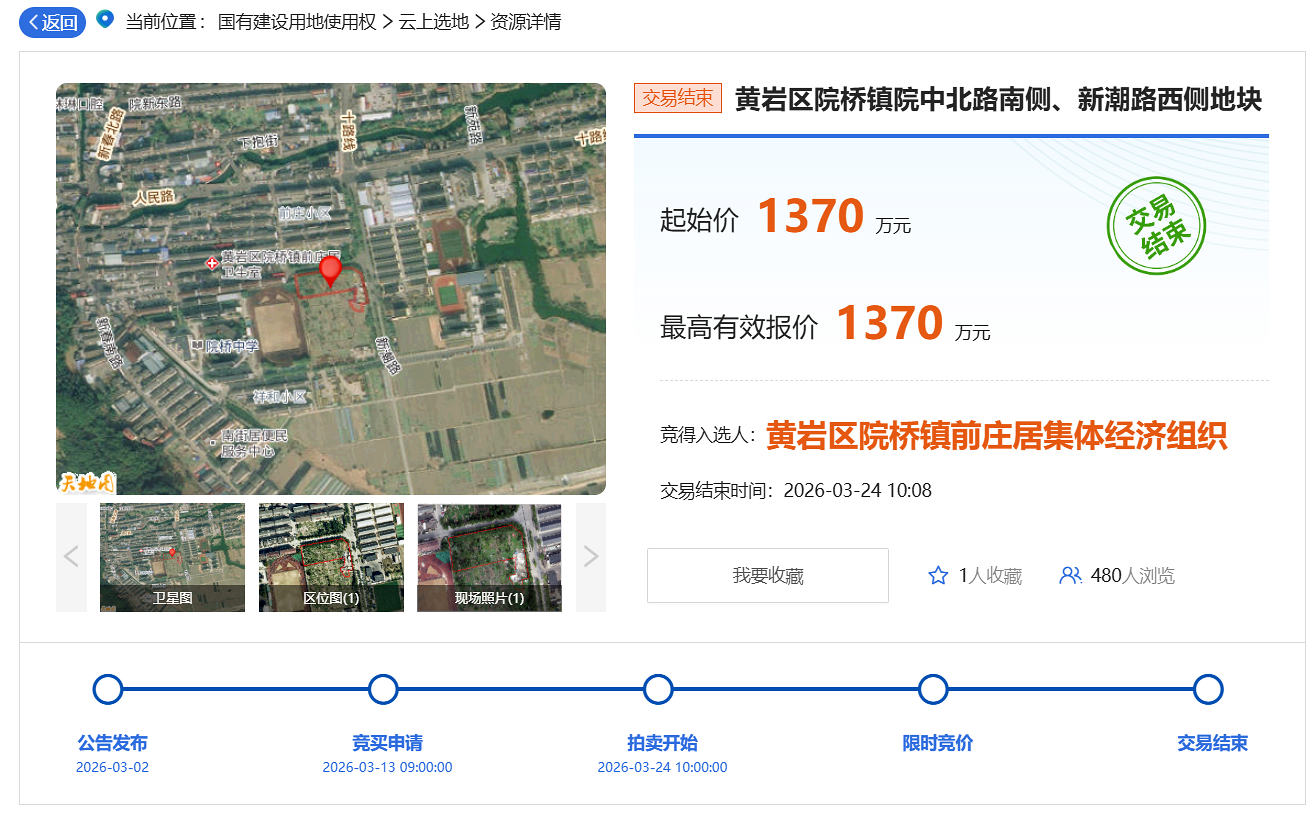Click the location pin icon beside 当前位置

click(105, 20)
